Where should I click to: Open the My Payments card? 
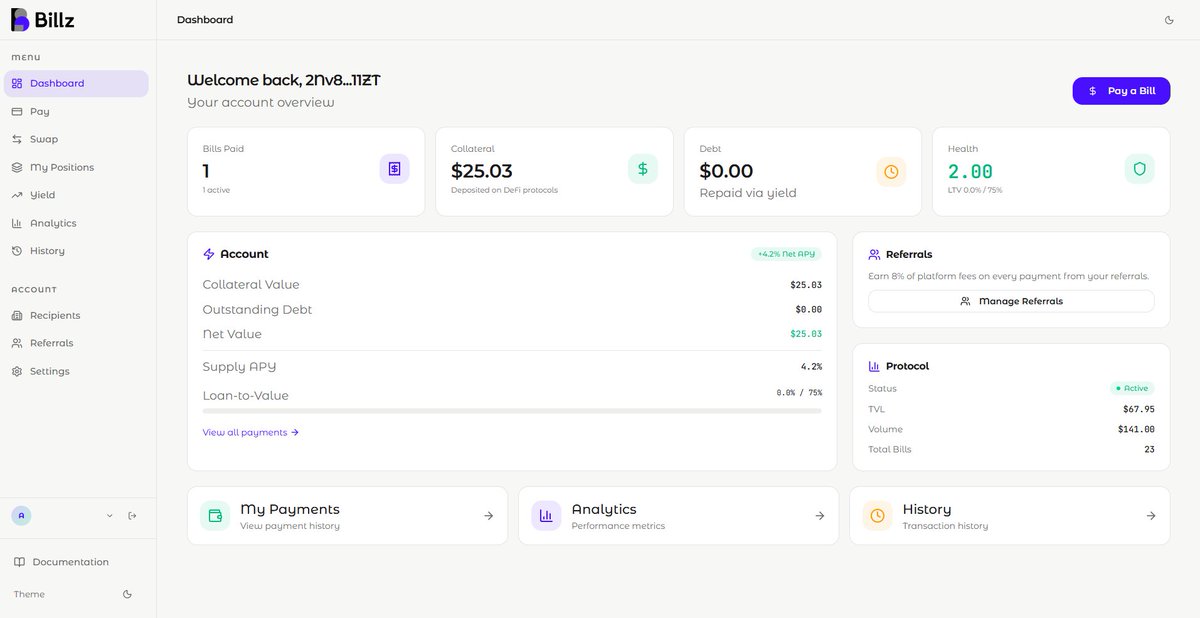347,516
